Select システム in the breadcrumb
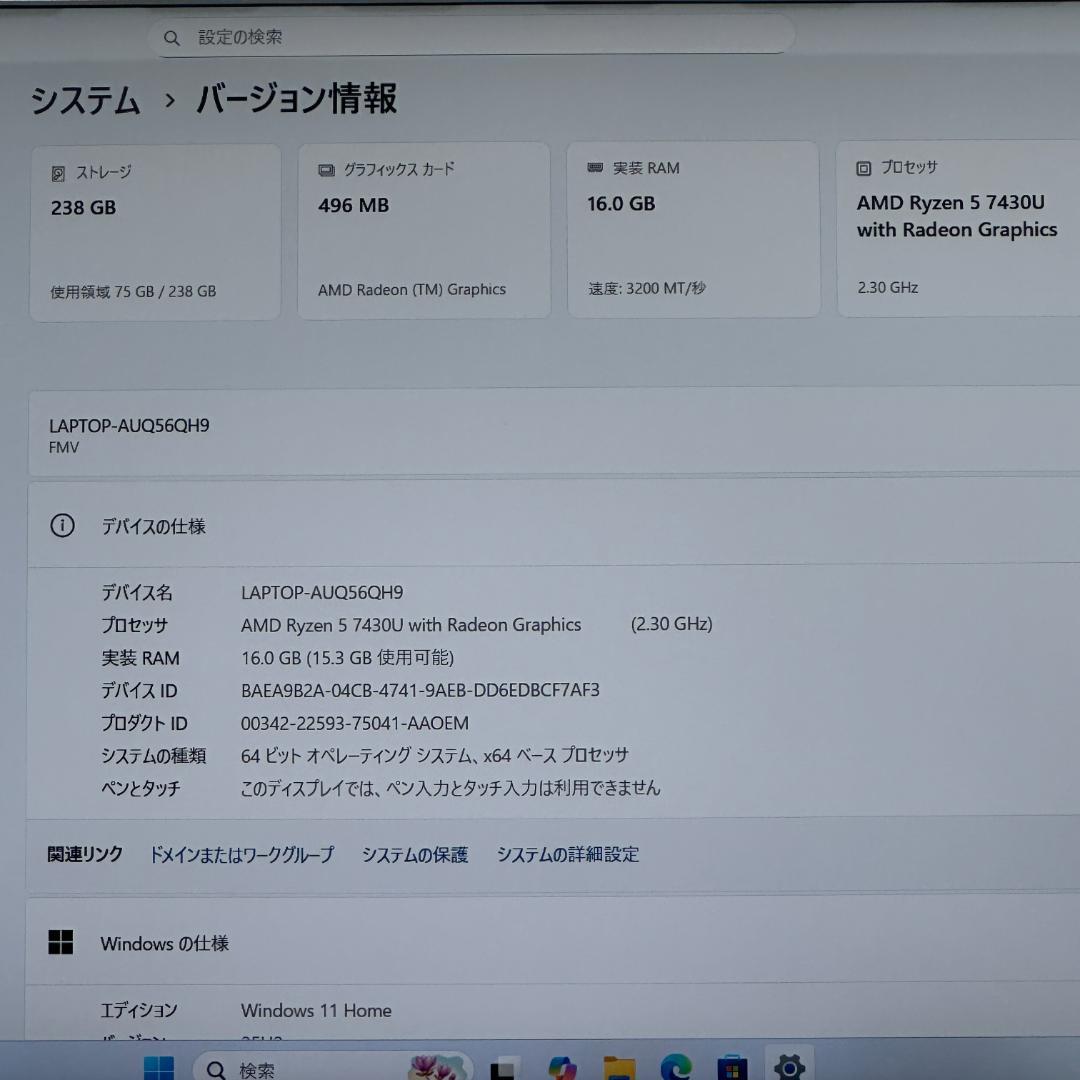Screen dimensions: 1080x1080 tap(85, 100)
